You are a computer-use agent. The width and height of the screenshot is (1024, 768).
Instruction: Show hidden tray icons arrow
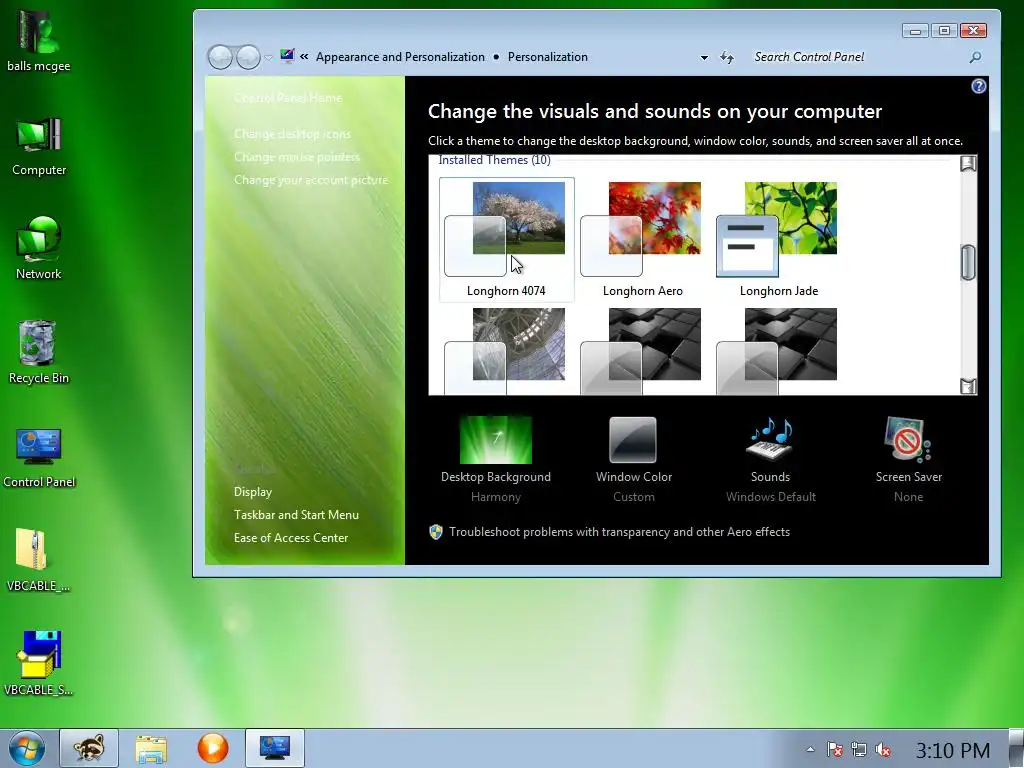810,750
